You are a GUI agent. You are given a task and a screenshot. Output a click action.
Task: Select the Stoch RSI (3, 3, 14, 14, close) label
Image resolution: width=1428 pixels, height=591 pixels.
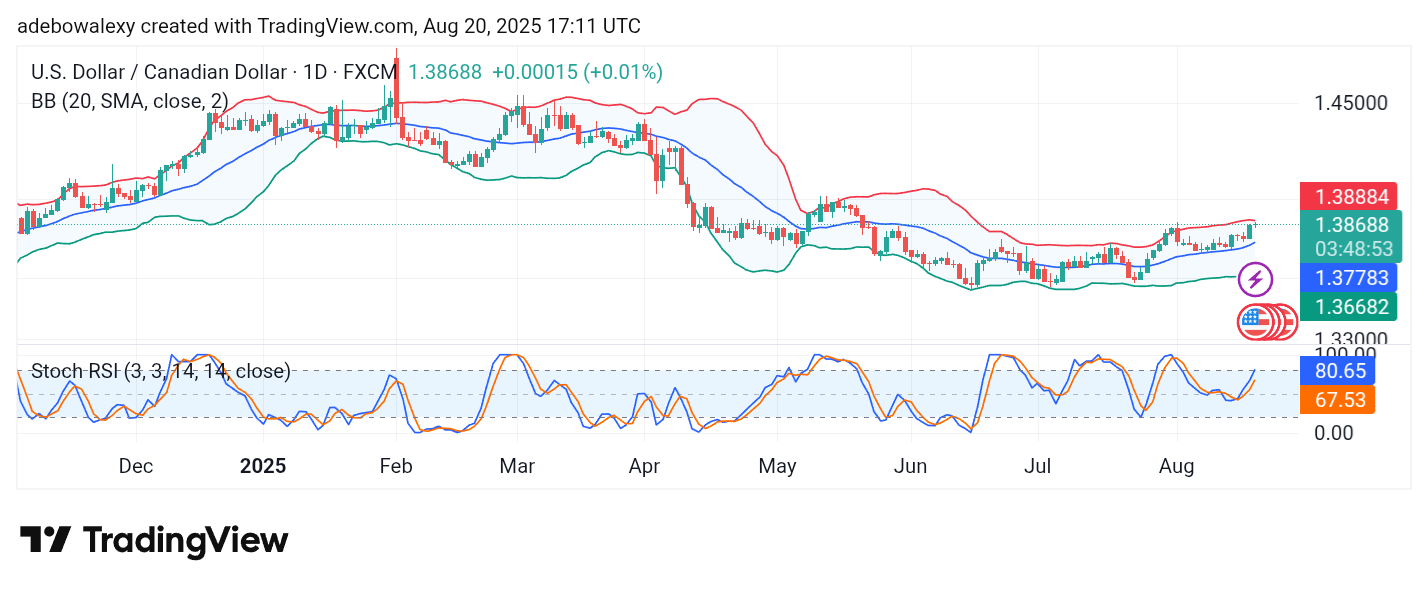coord(161,372)
